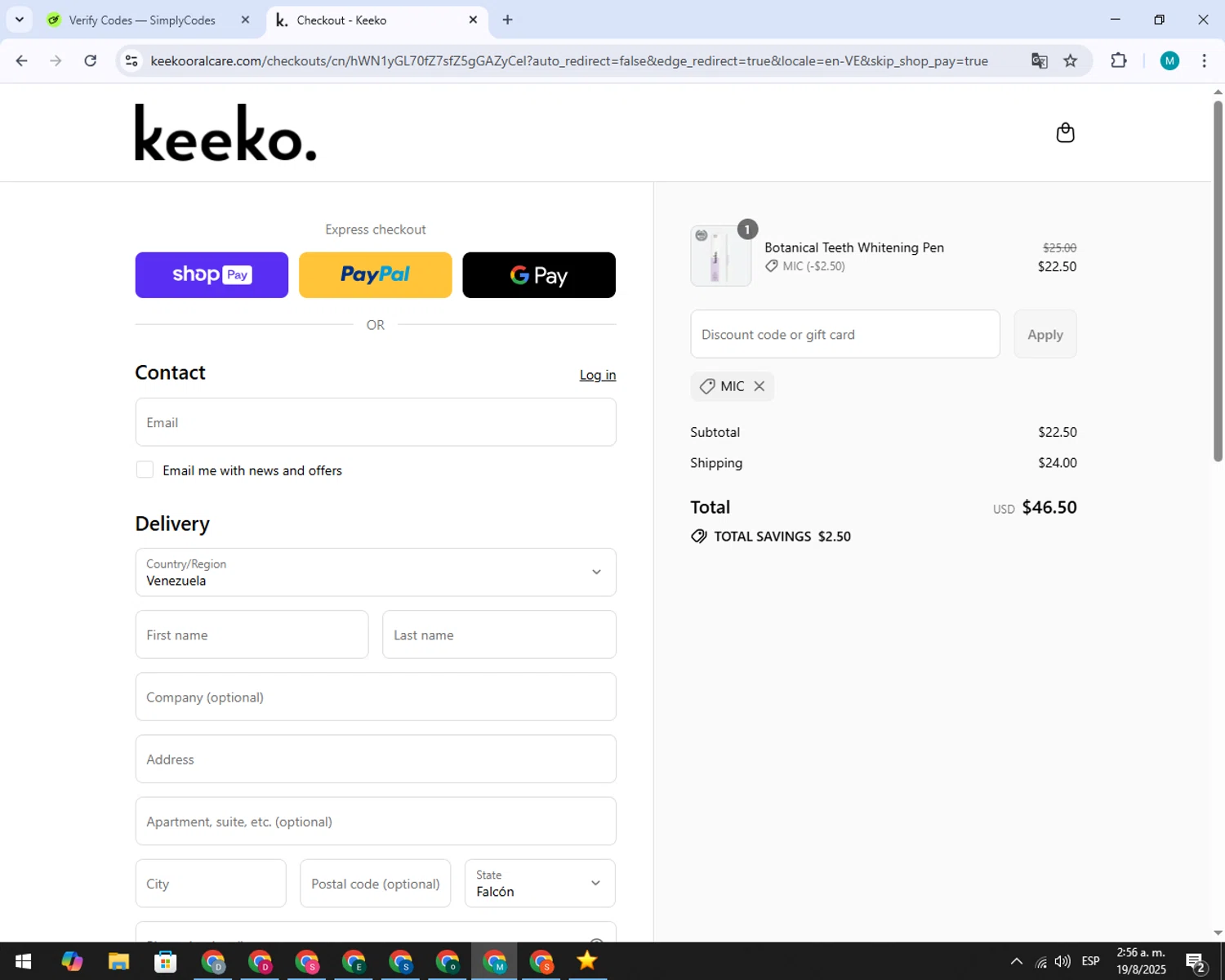
Task: Switch to the Verify Codes — SimplyCodes tab
Action: [142, 20]
